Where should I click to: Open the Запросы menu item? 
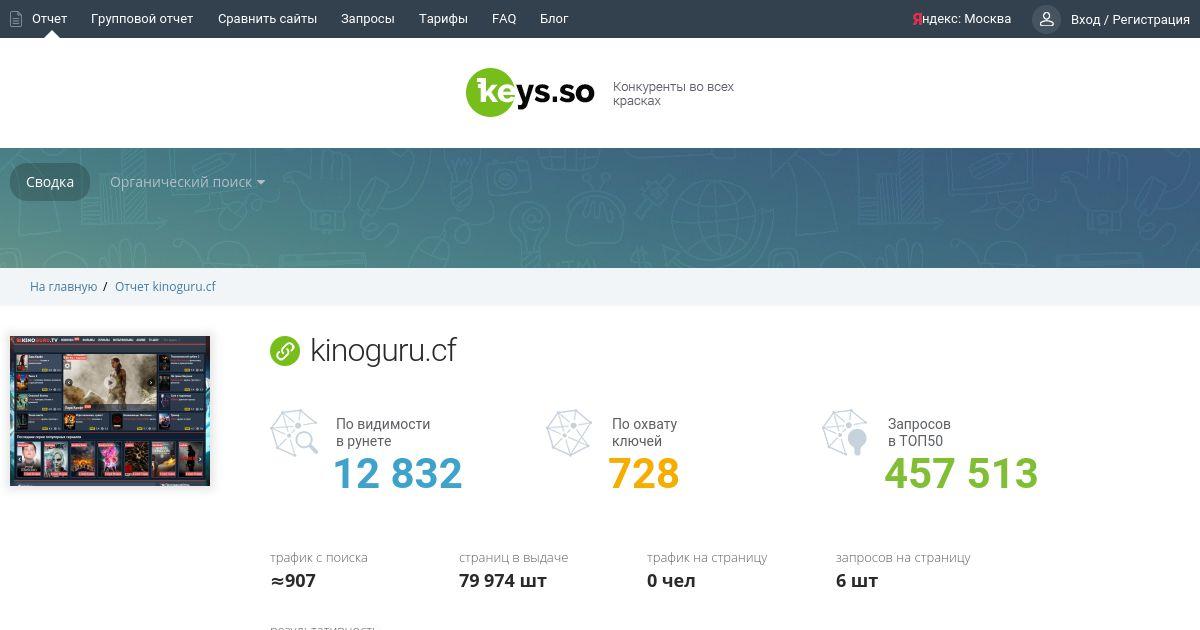[368, 19]
